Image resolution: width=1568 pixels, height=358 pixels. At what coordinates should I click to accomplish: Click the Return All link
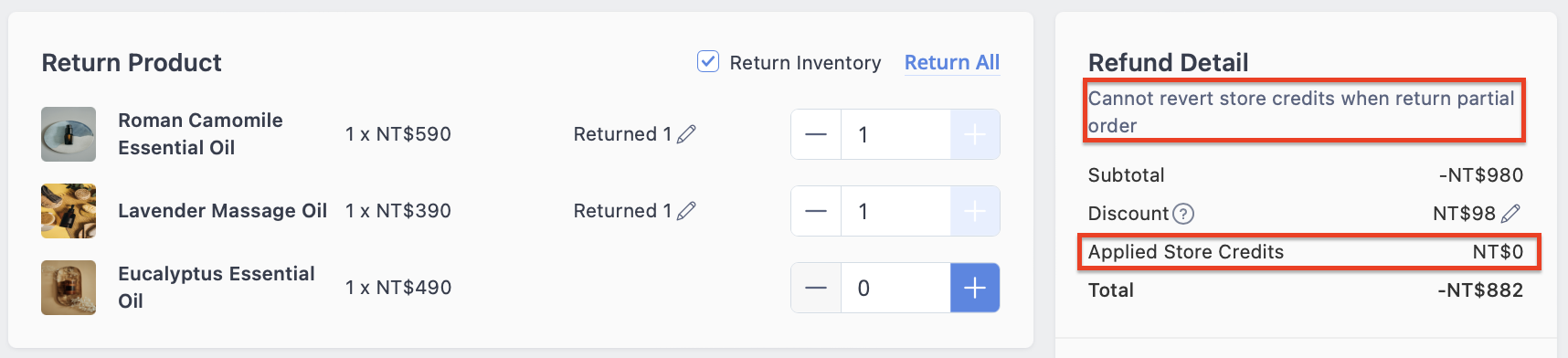[x=952, y=62]
